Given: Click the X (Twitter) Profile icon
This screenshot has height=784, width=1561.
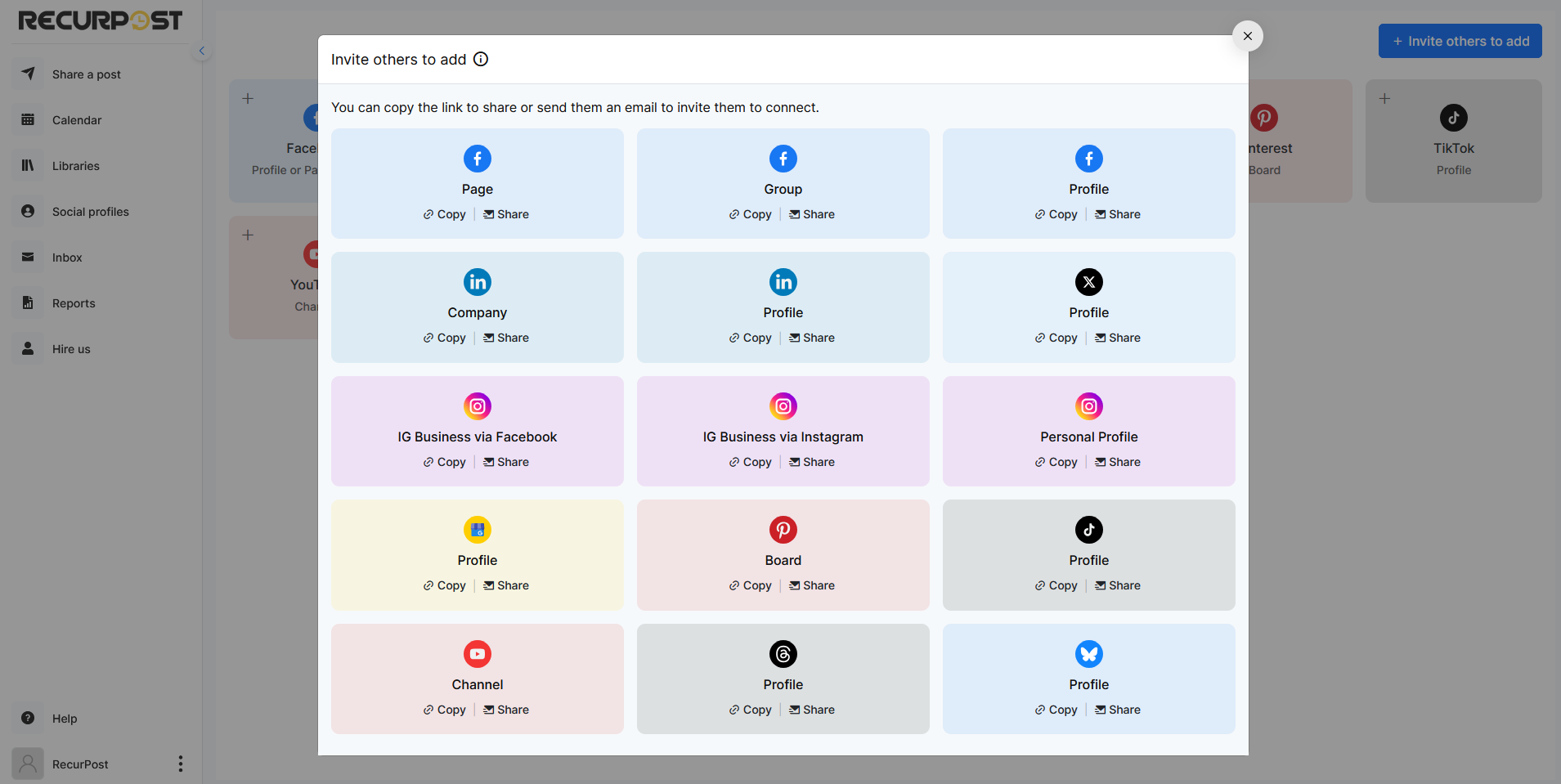Looking at the screenshot, I should pos(1089,282).
